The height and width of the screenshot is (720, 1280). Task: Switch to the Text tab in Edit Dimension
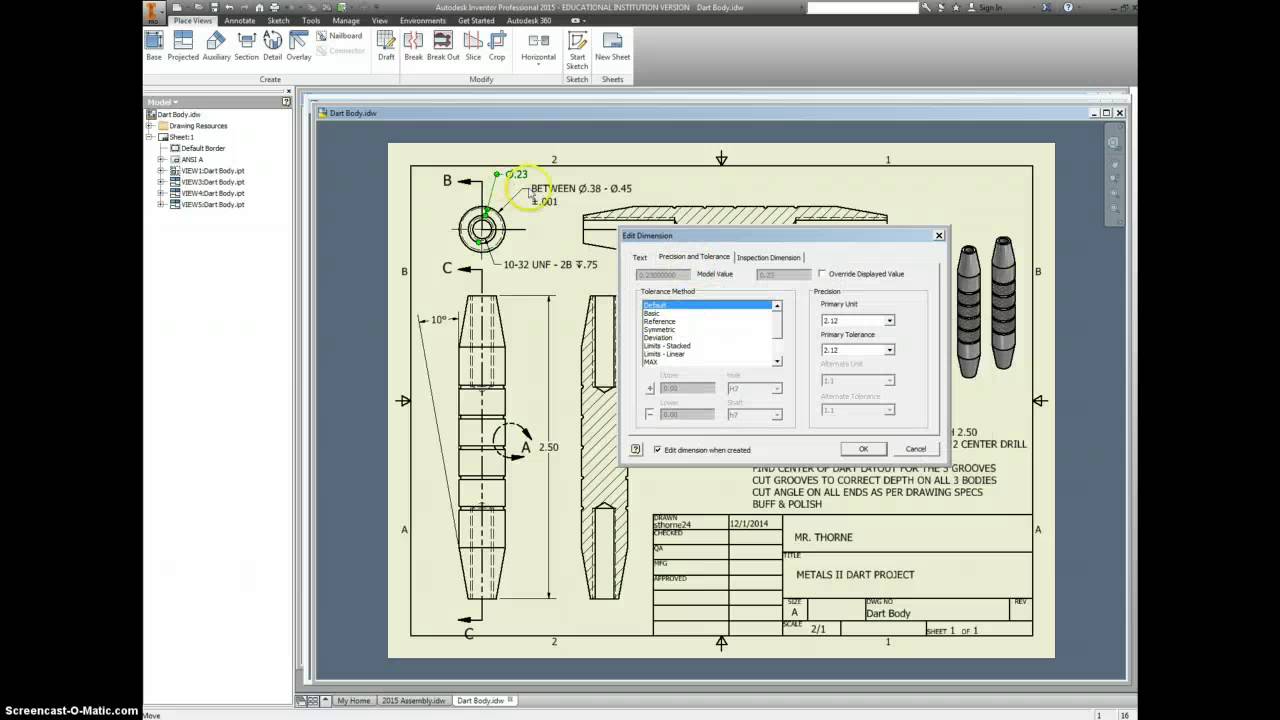coord(640,257)
